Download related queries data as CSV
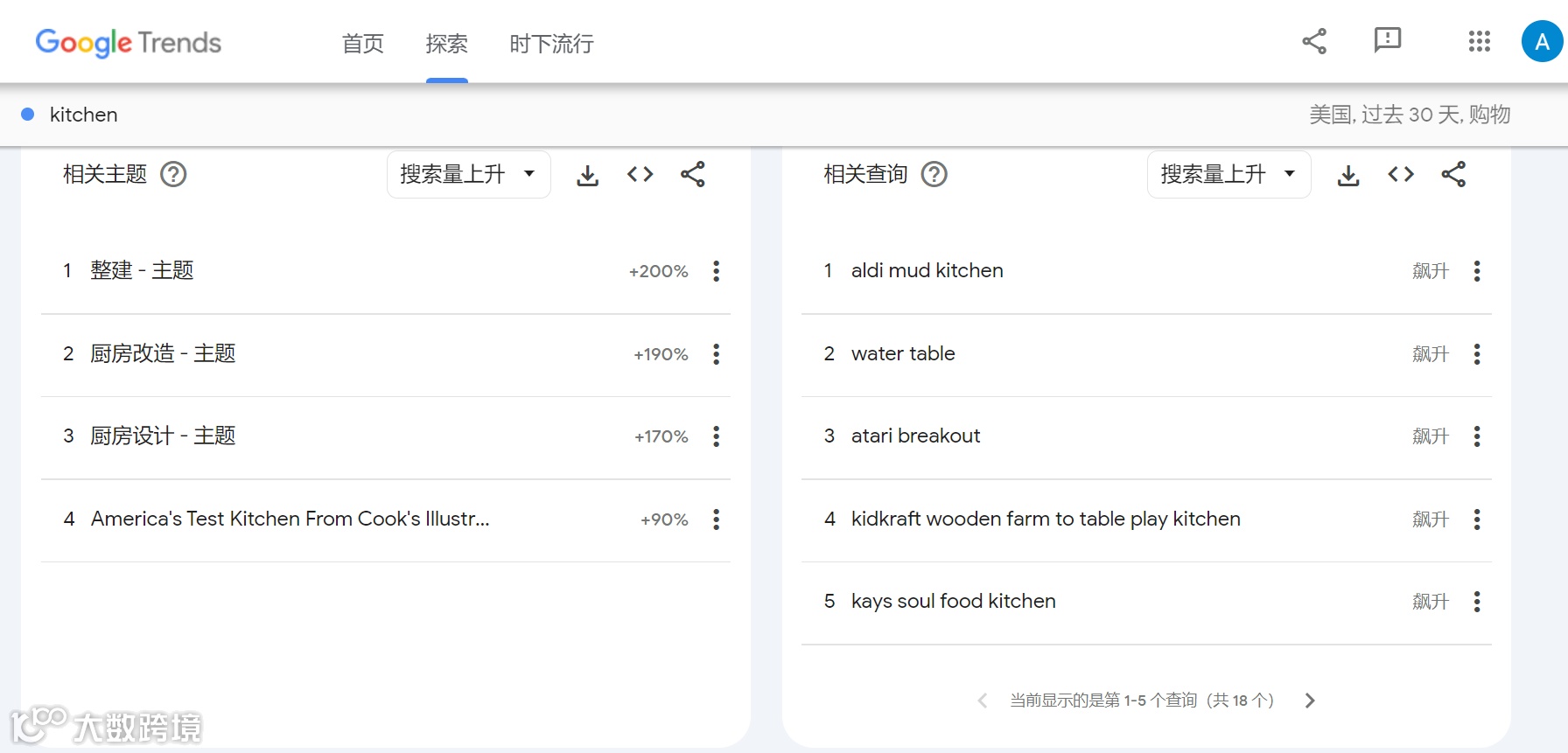Image resolution: width=1568 pixels, height=753 pixels. [1348, 175]
